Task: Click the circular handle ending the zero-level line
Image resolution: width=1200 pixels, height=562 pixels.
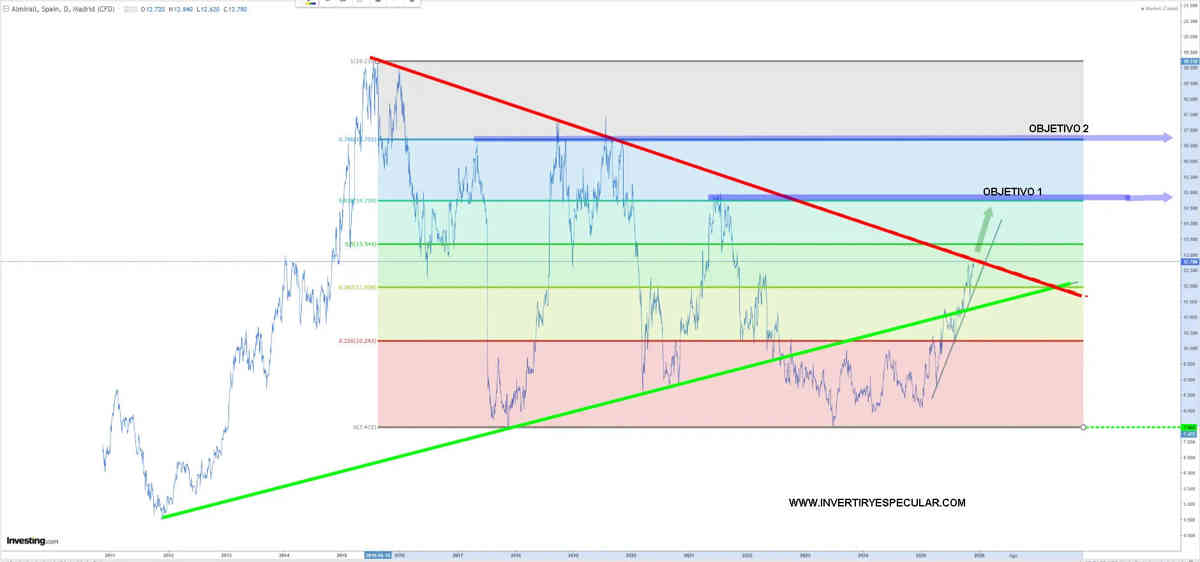Action: pos(1084,427)
